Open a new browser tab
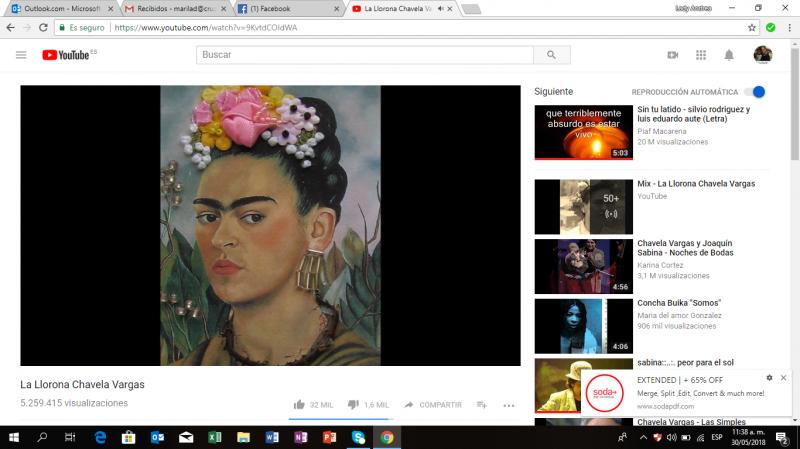The image size is (800, 449). [471, 9]
